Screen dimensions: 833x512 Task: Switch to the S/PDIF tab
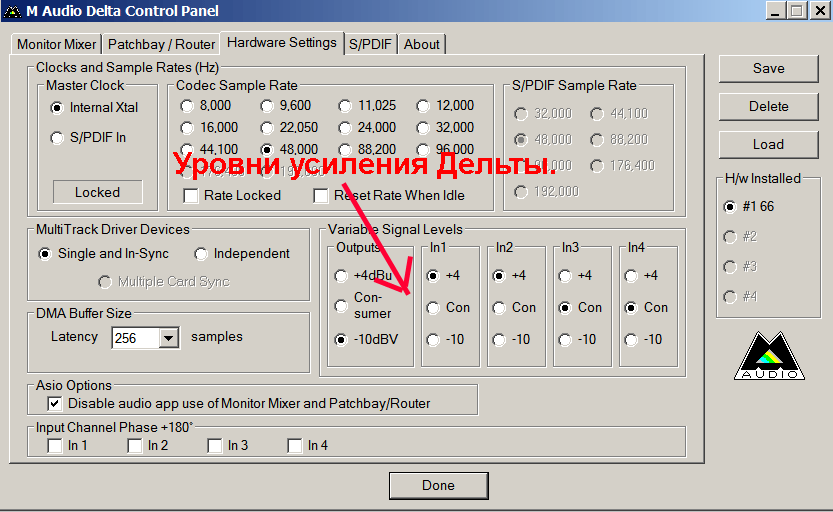[371, 44]
